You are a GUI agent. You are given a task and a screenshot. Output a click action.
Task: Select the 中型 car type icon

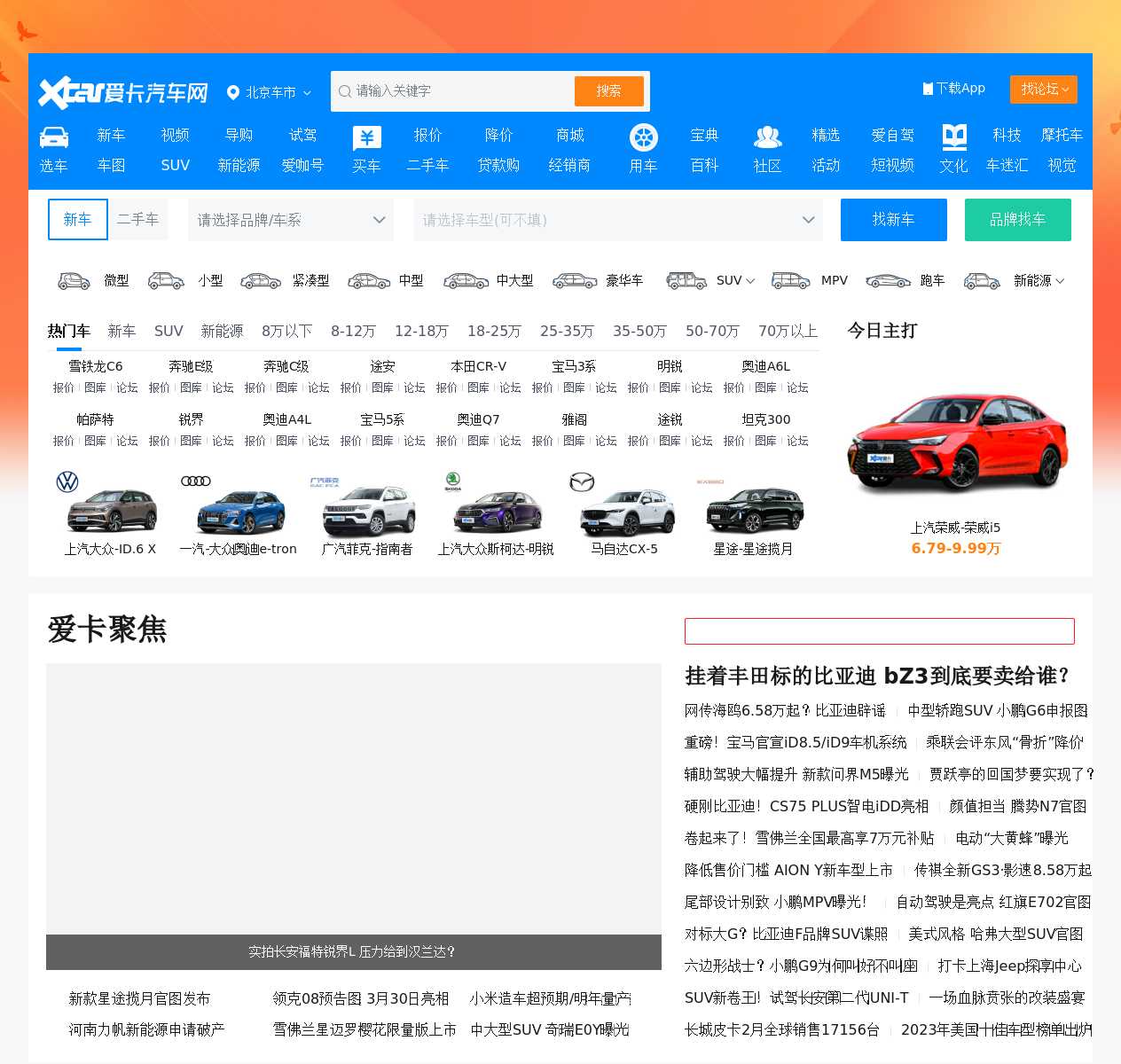coord(369,281)
